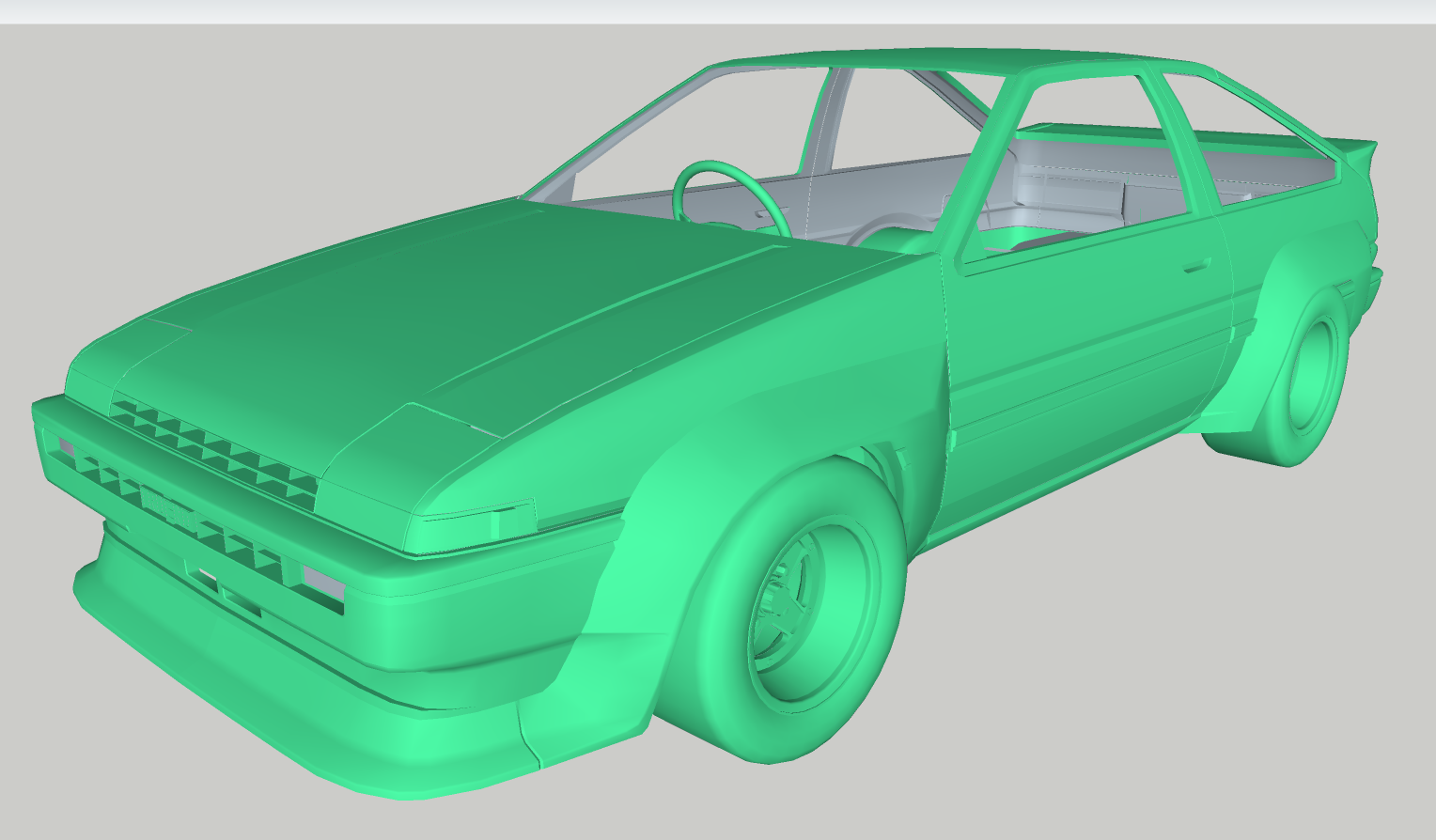Image resolution: width=1436 pixels, height=840 pixels.
Task: Select the side door handle
Action: click(x=1195, y=265)
